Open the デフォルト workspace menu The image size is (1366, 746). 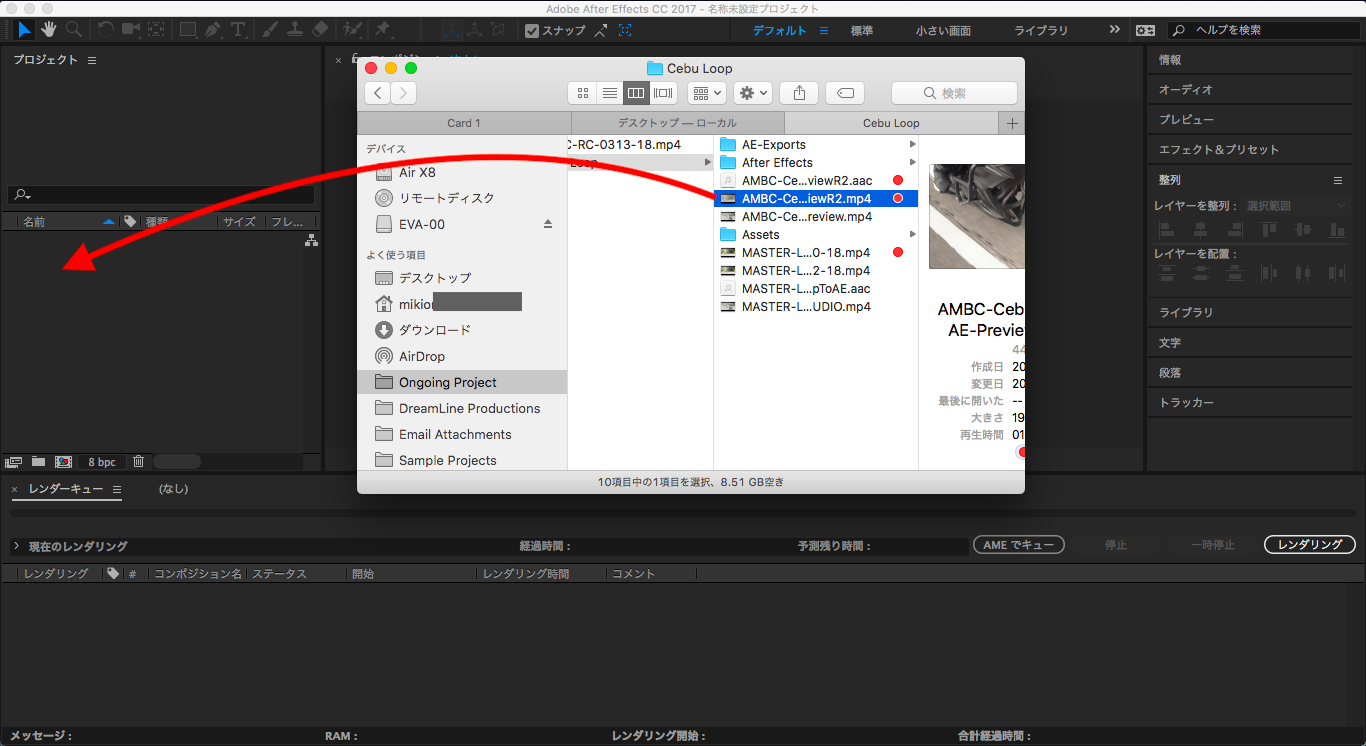824,30
